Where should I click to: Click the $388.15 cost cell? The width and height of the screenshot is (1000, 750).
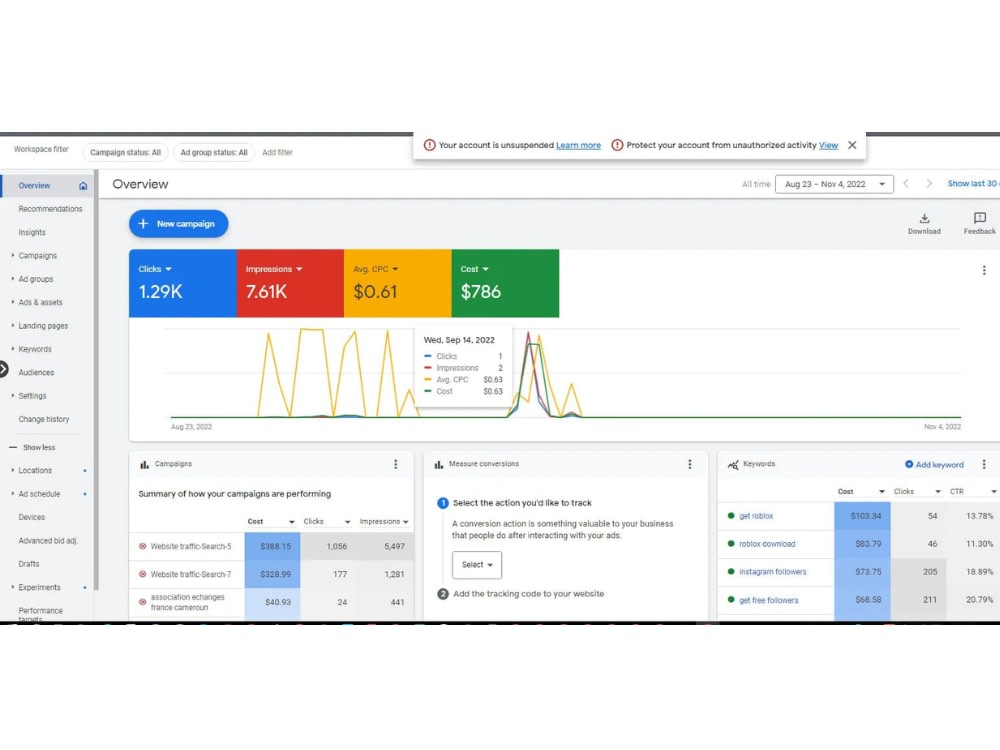pos(272,547)
